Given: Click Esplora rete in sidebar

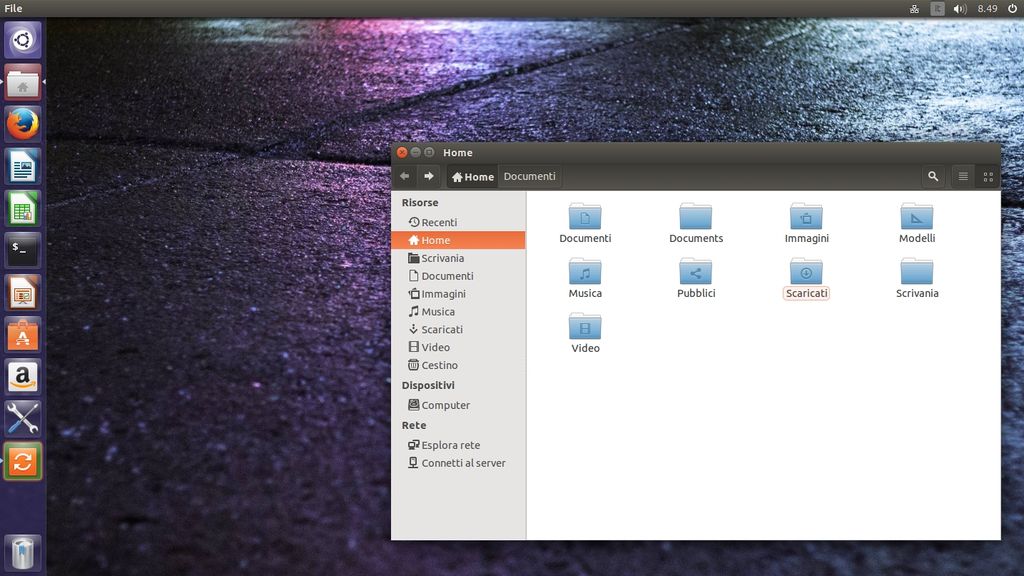Looking at the screenshot, I should [x=450, y=445].
